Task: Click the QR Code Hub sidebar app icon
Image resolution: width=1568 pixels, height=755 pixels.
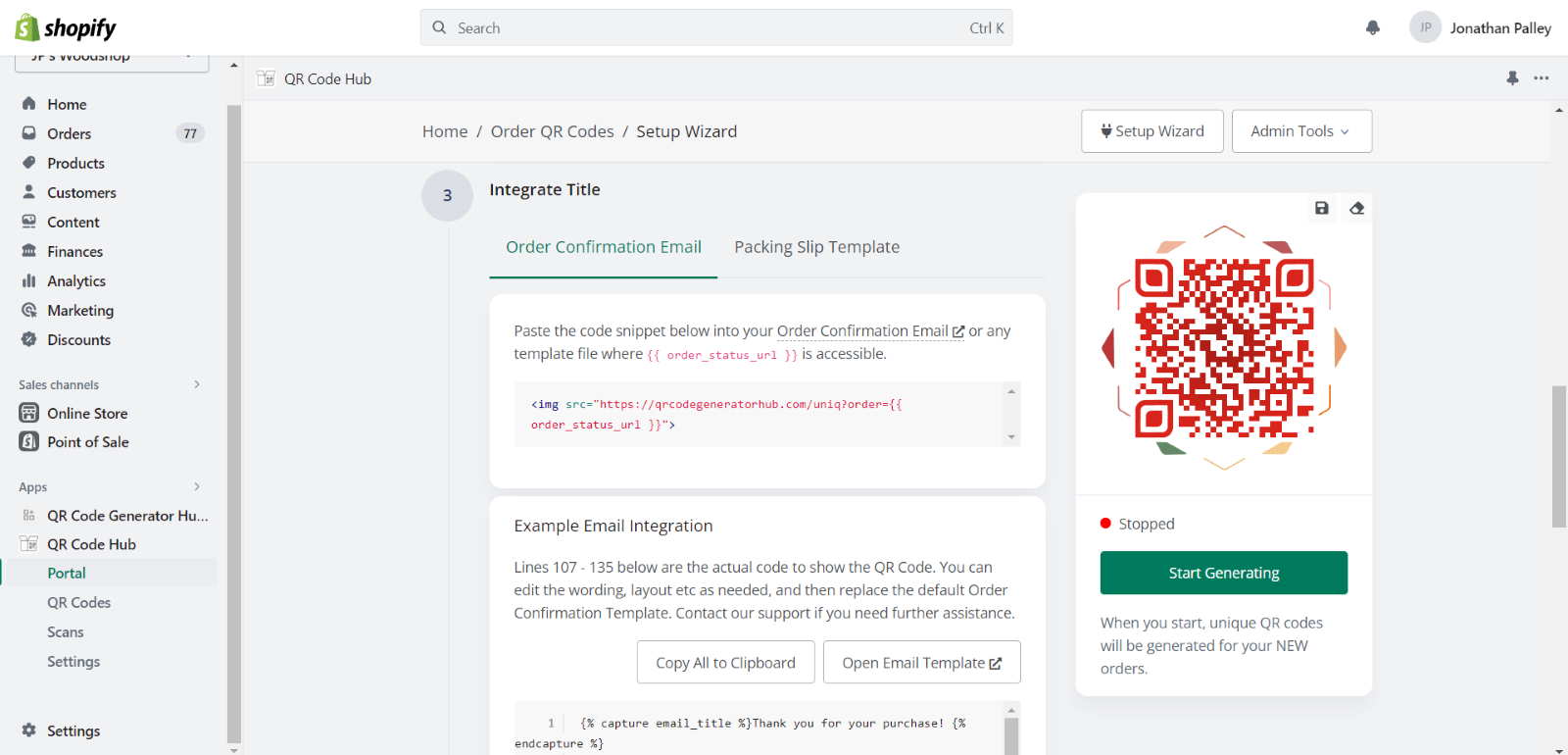Action: [x=29, y=543]
